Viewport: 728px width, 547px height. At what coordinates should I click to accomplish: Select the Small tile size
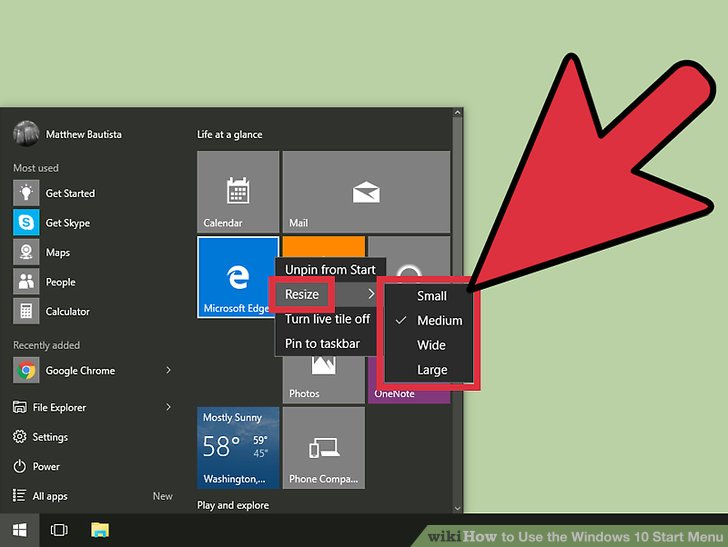tap(431, 296)
